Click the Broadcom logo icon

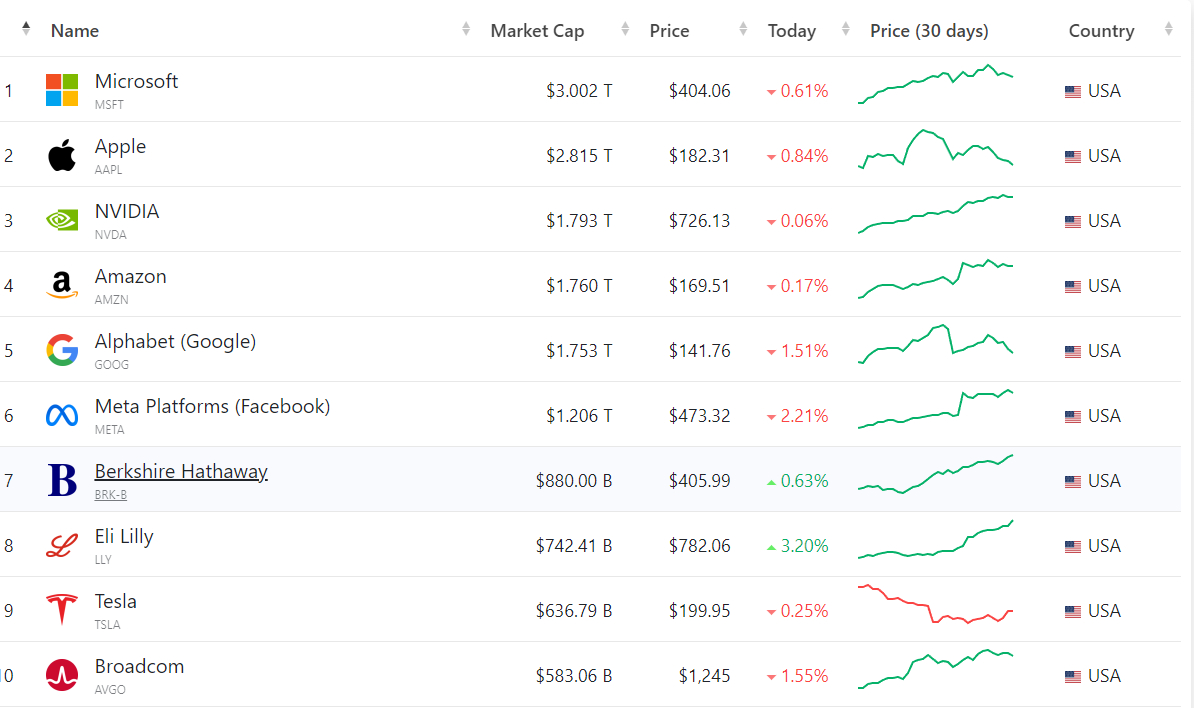tap(62, 675)
